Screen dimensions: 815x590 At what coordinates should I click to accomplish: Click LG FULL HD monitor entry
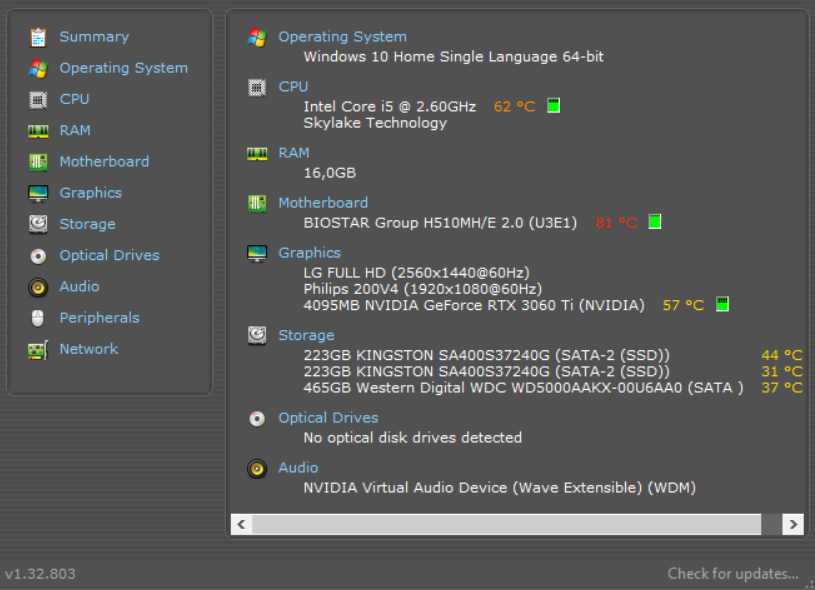pos(417,273)
